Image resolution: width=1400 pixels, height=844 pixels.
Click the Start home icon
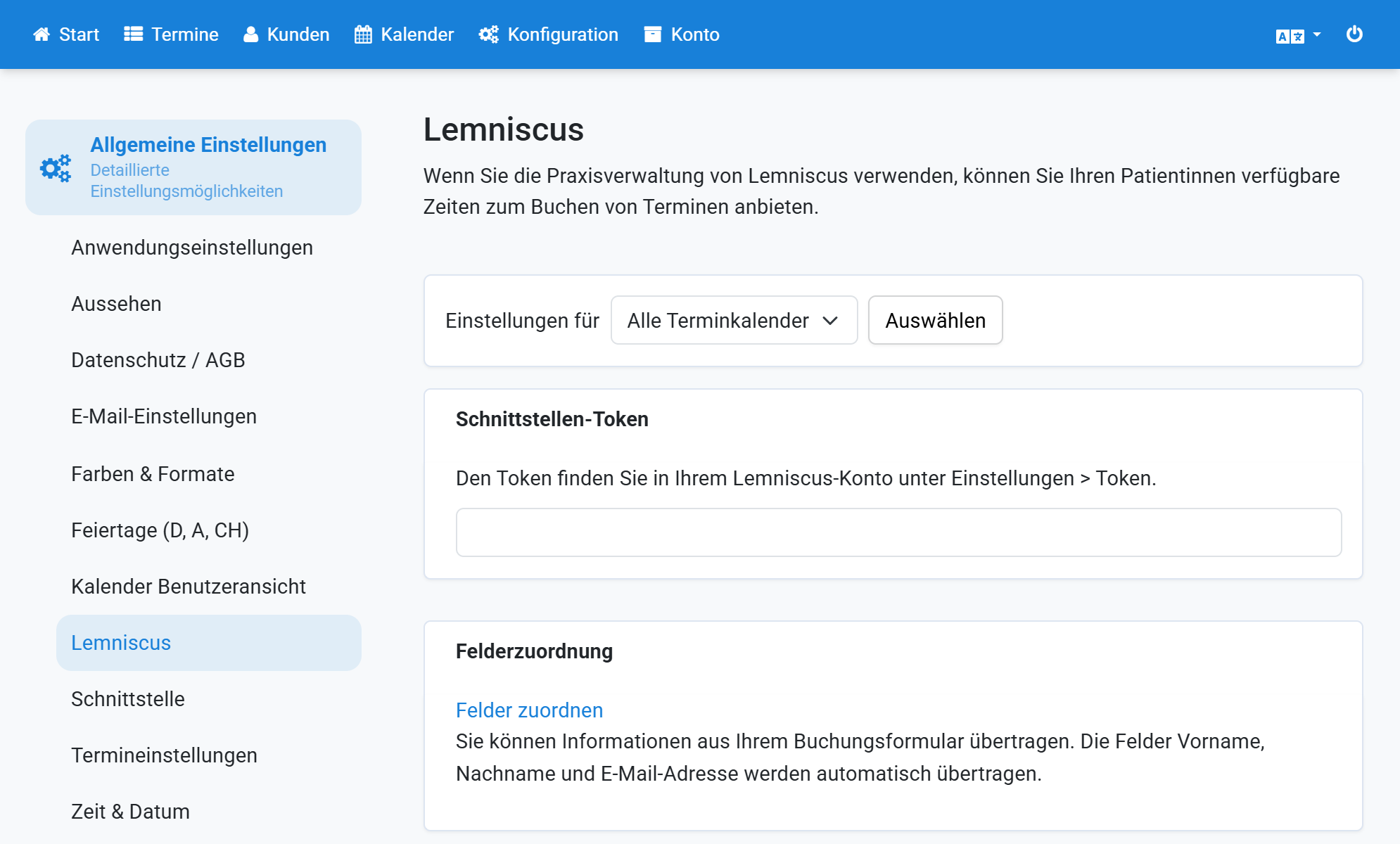(42, 34)
